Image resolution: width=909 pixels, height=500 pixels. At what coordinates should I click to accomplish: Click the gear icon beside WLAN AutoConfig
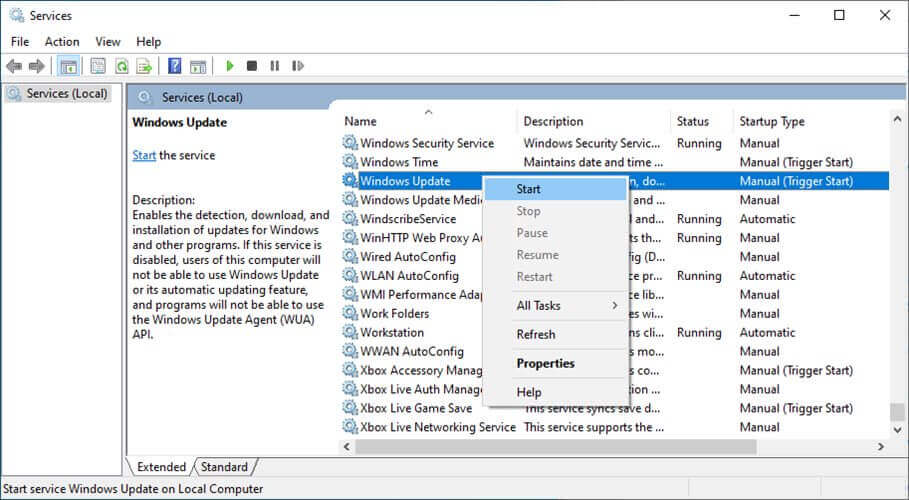pos(350,275)
